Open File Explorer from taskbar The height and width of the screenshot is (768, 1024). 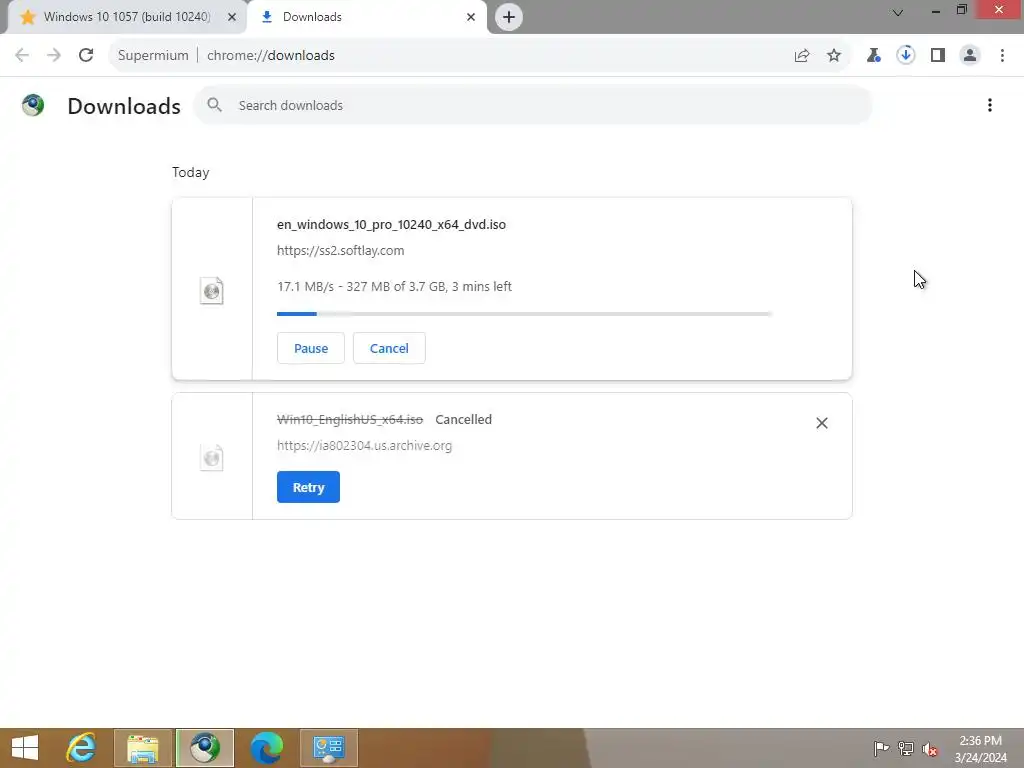[x=143, y=748]
